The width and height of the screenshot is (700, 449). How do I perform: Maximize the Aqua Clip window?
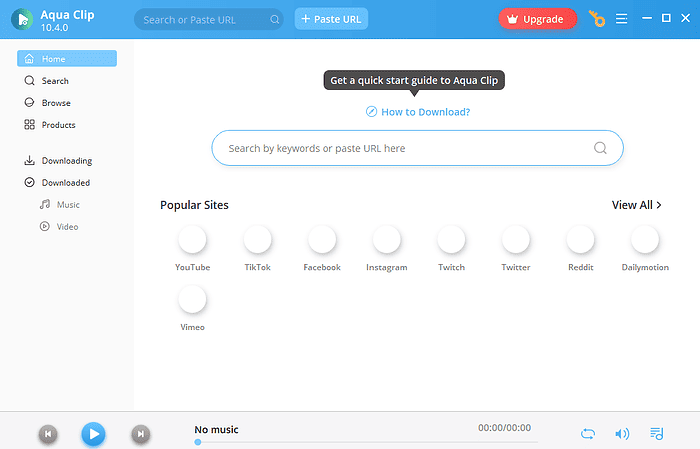(x=666, y=18)
